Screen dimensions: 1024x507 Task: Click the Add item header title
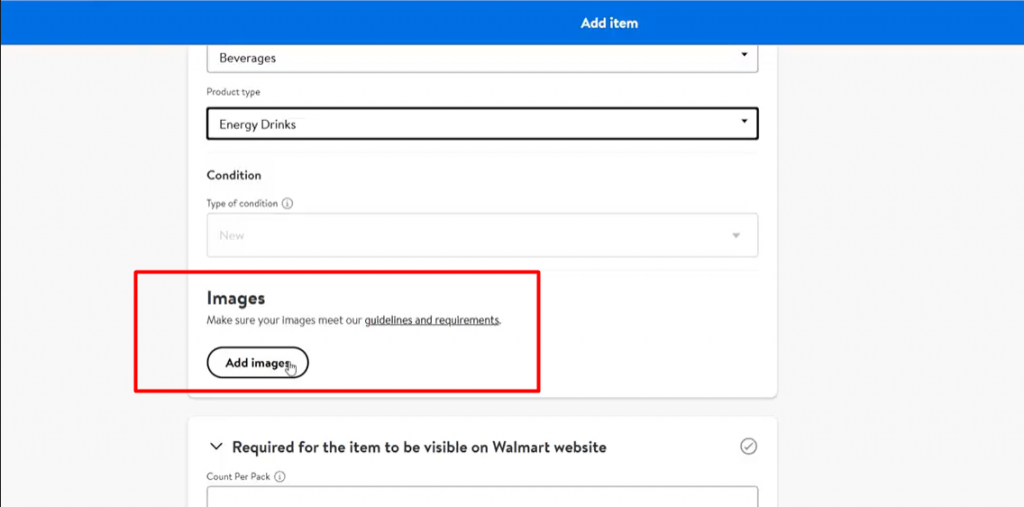609,22
